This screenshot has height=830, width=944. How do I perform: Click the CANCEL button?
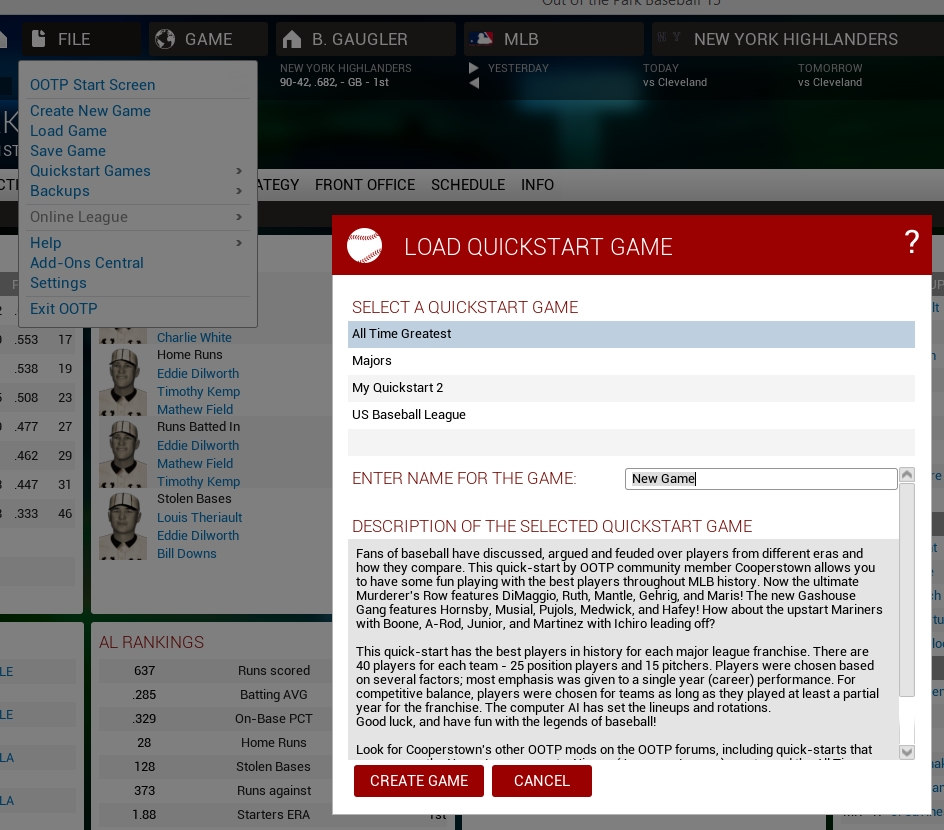(542, 781)
